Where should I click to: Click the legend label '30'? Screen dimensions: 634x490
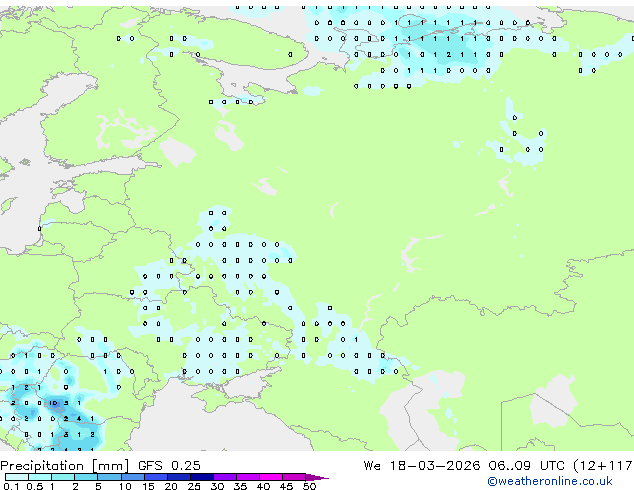coord(217,486)
